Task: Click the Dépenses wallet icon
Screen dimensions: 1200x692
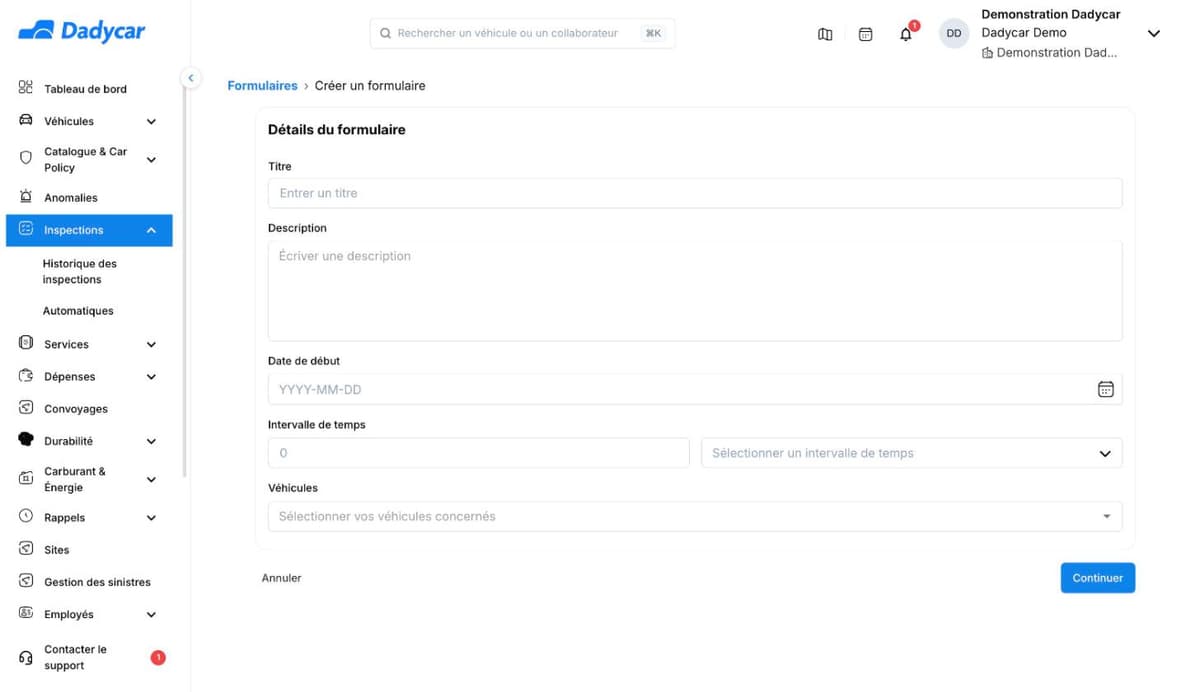Action: point(26,376)
